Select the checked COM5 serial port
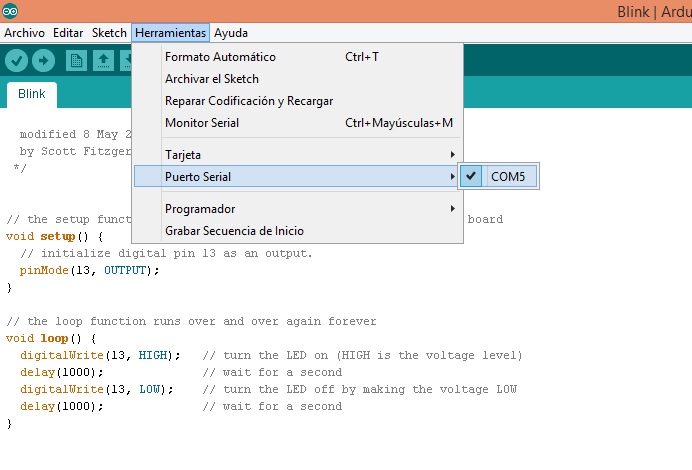 click(498, 177)
